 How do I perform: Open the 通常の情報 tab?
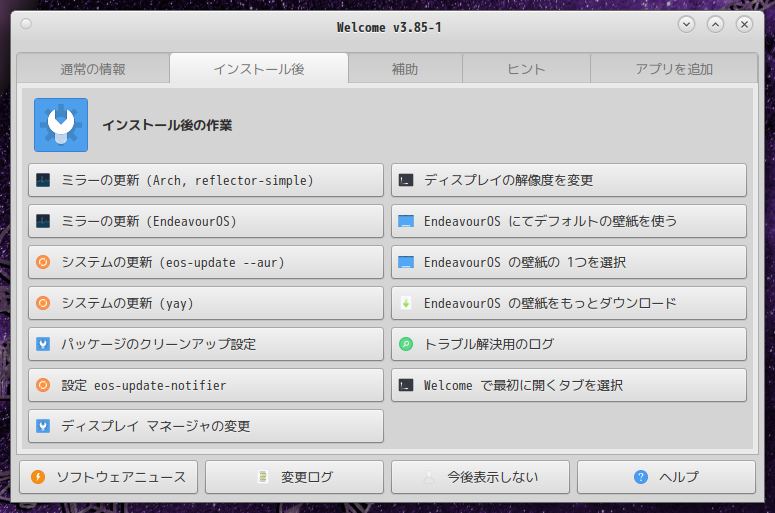pyautogui.click(x=93, y=69)
